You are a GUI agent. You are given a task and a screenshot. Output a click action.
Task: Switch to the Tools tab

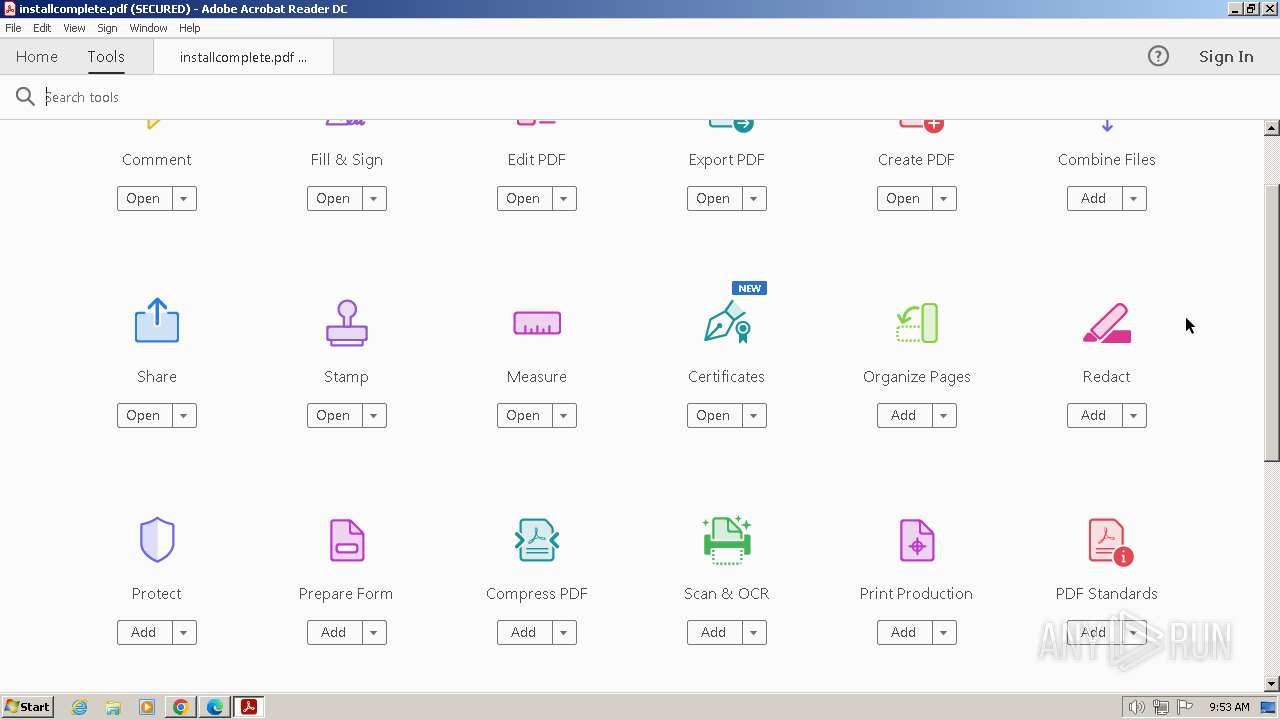(x=106, y=57)
